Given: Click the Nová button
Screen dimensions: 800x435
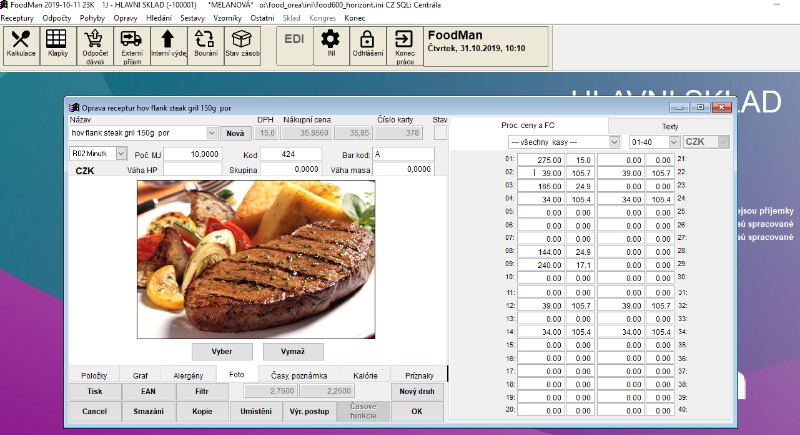Looking at the screenshot, I should [x=235, y=133].
